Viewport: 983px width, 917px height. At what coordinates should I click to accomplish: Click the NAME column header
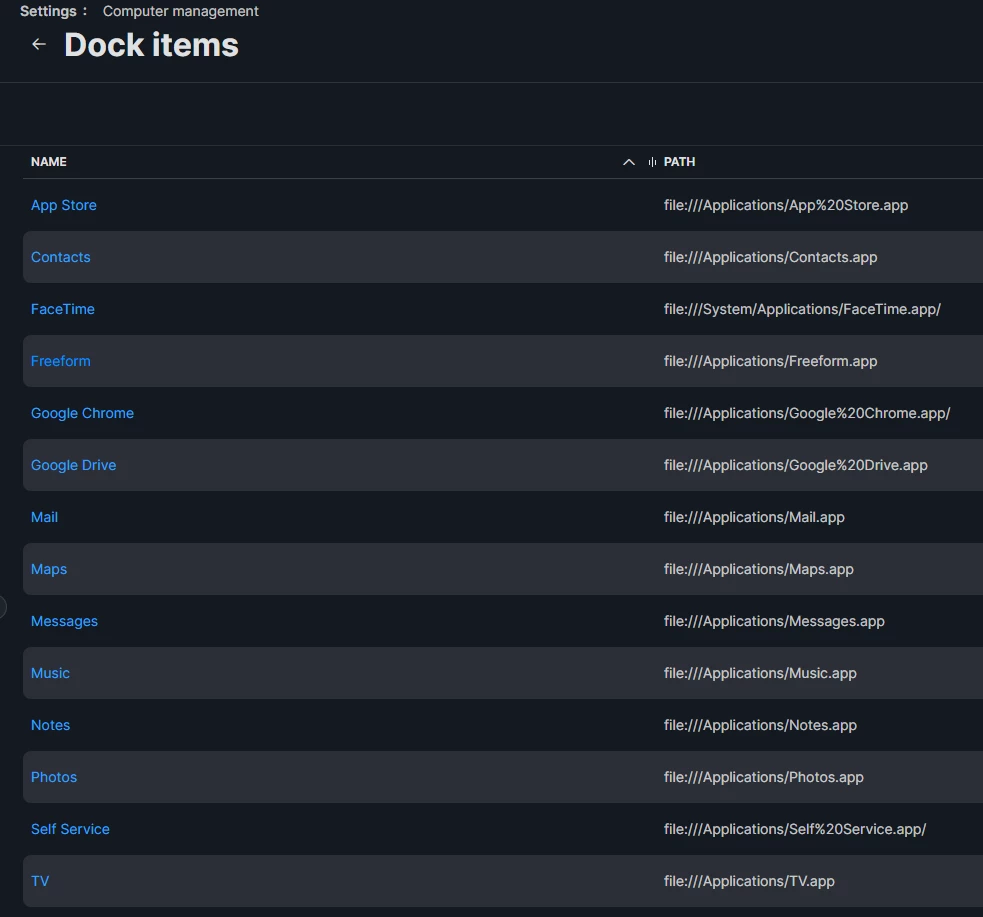pos(49,162)
